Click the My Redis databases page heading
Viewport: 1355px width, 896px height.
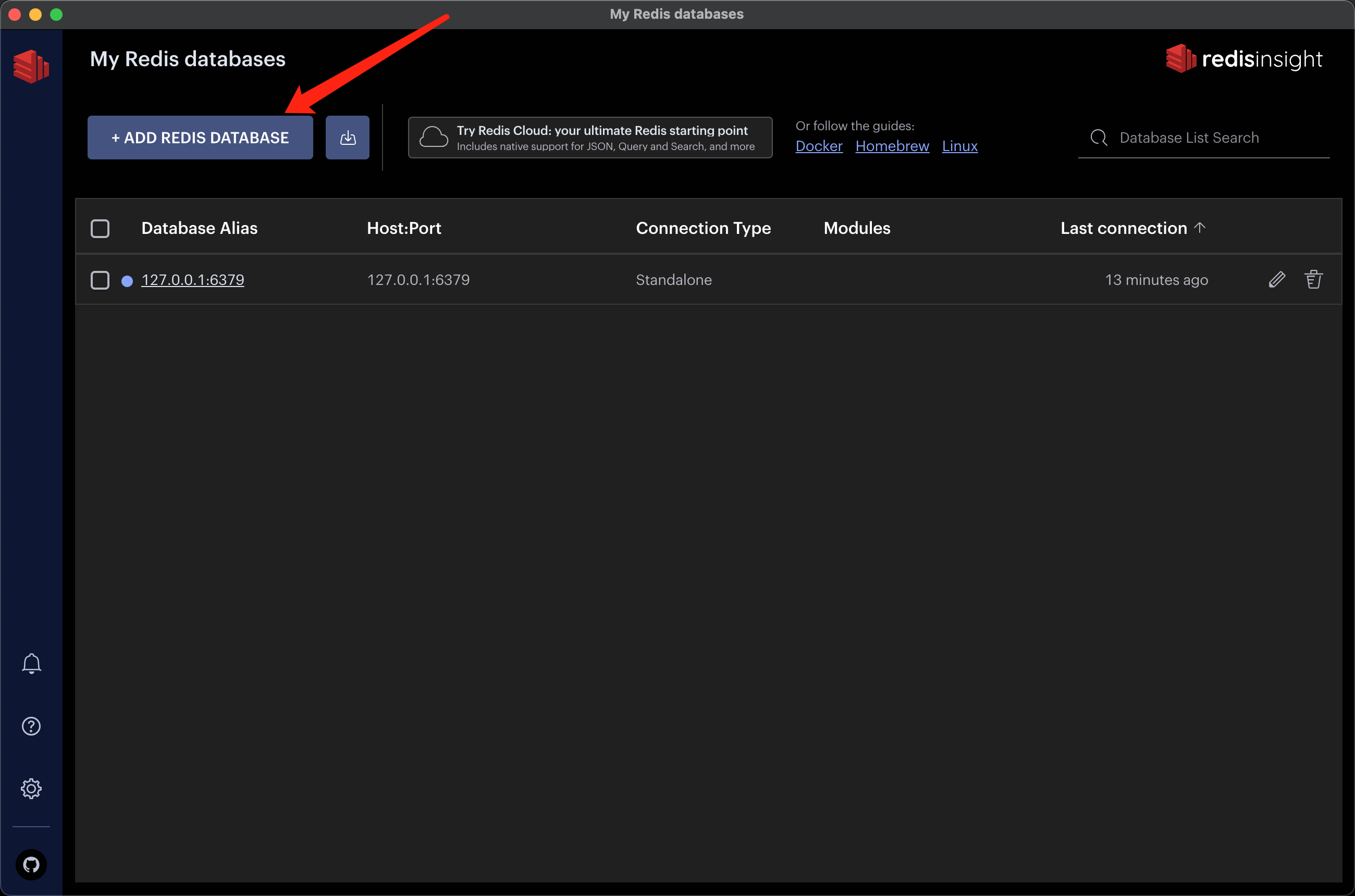point(188,59)
